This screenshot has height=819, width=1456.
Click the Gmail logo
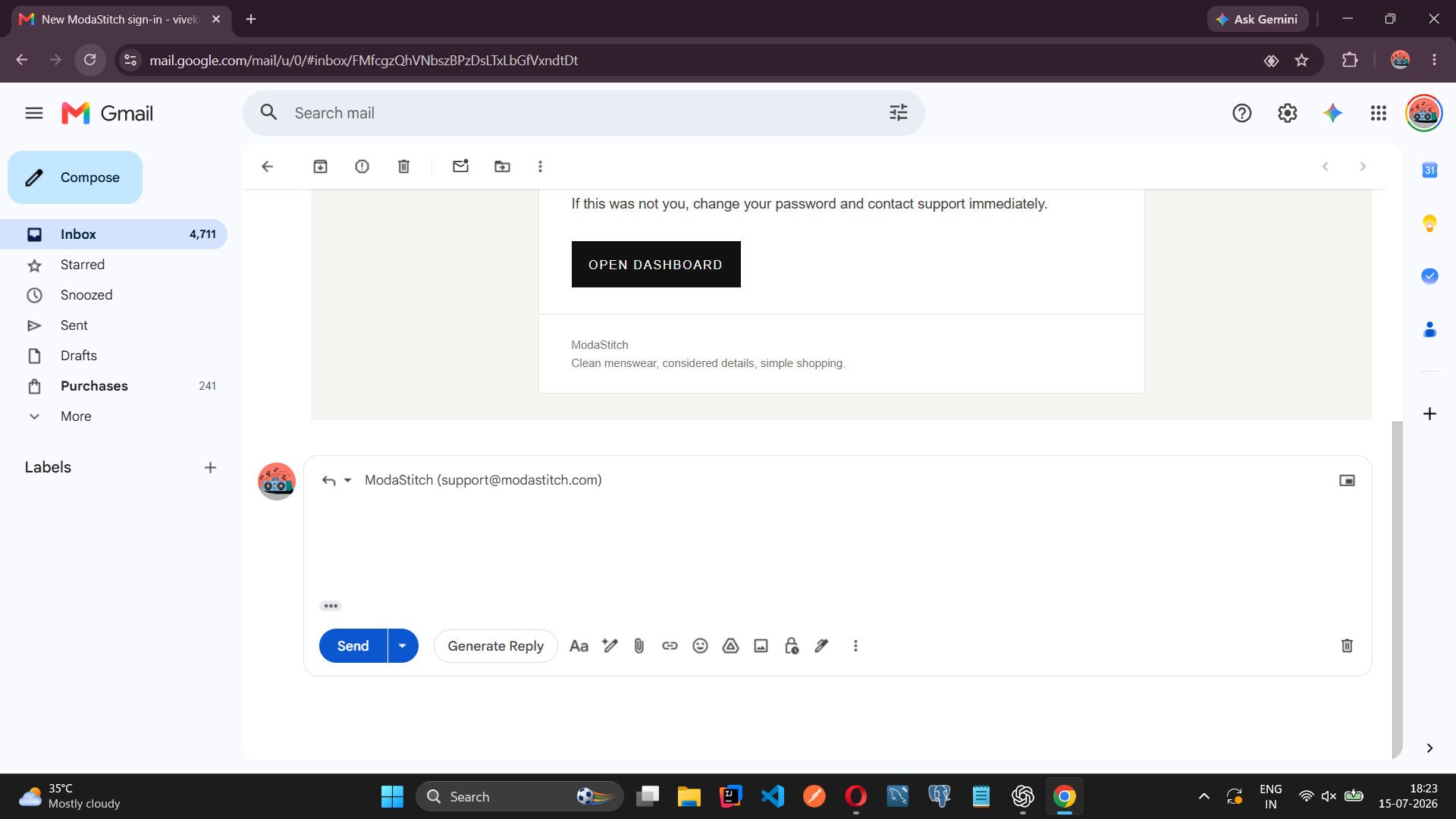107,113
